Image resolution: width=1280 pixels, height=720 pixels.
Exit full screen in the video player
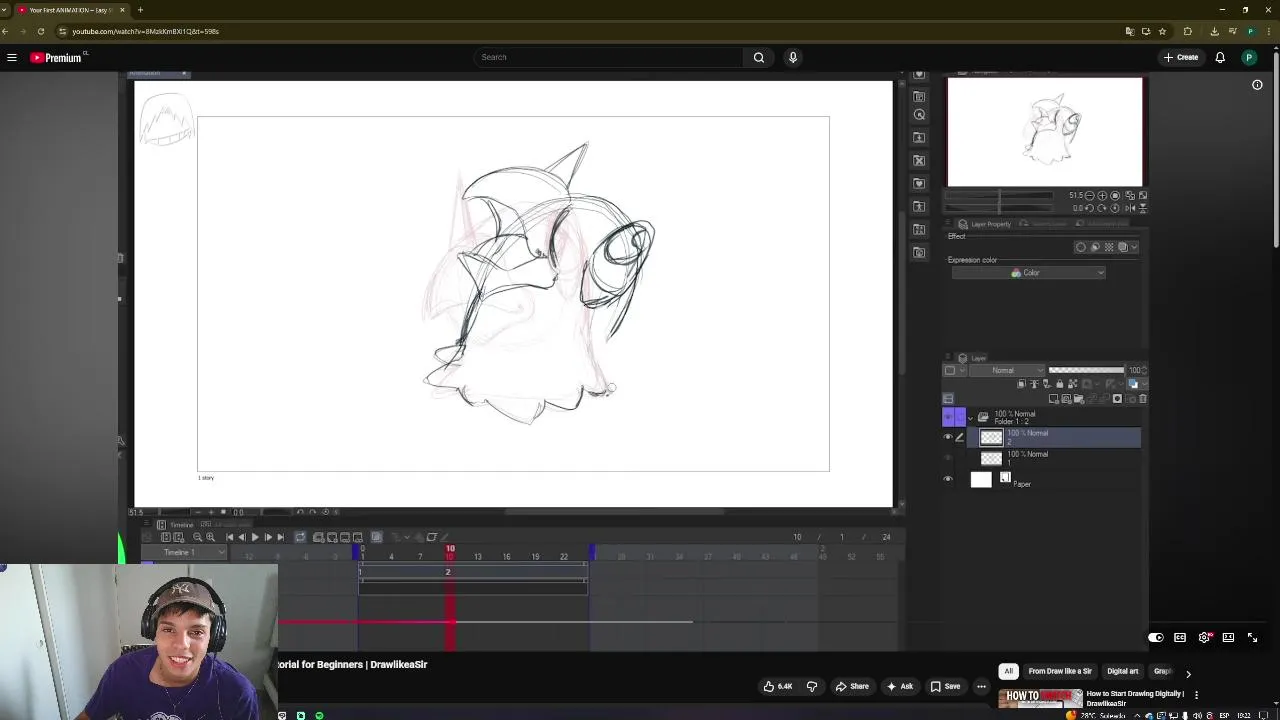(x=1252, y=637)
